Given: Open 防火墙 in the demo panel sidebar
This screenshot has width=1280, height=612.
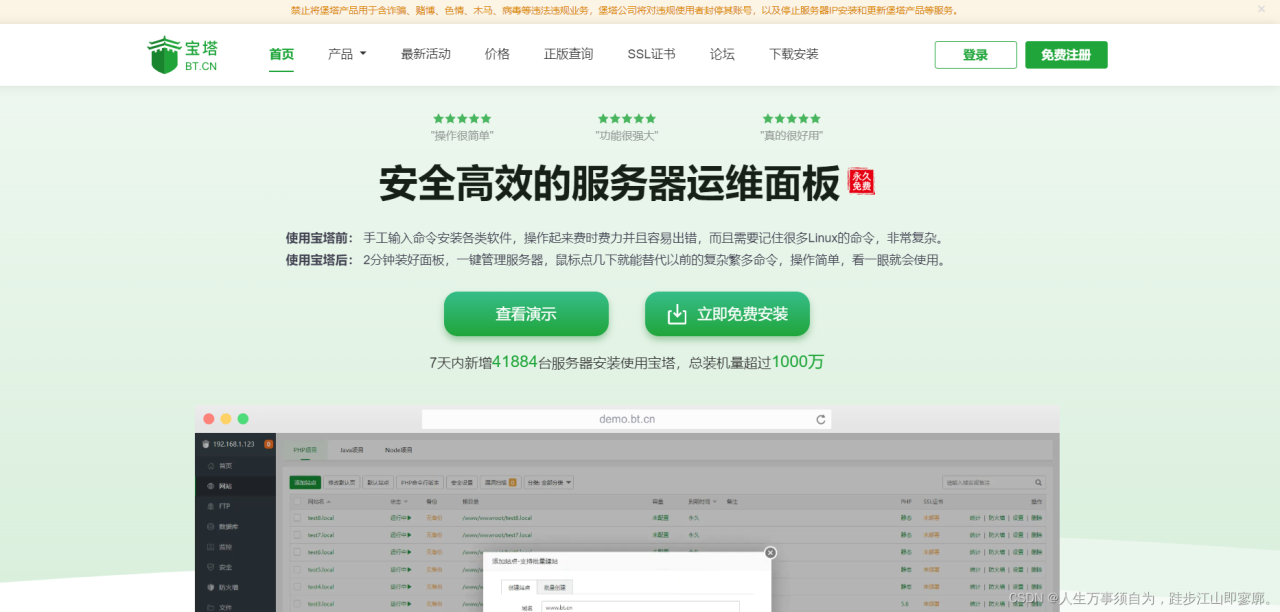Looking at the screenshot, I should pos(235,587).
